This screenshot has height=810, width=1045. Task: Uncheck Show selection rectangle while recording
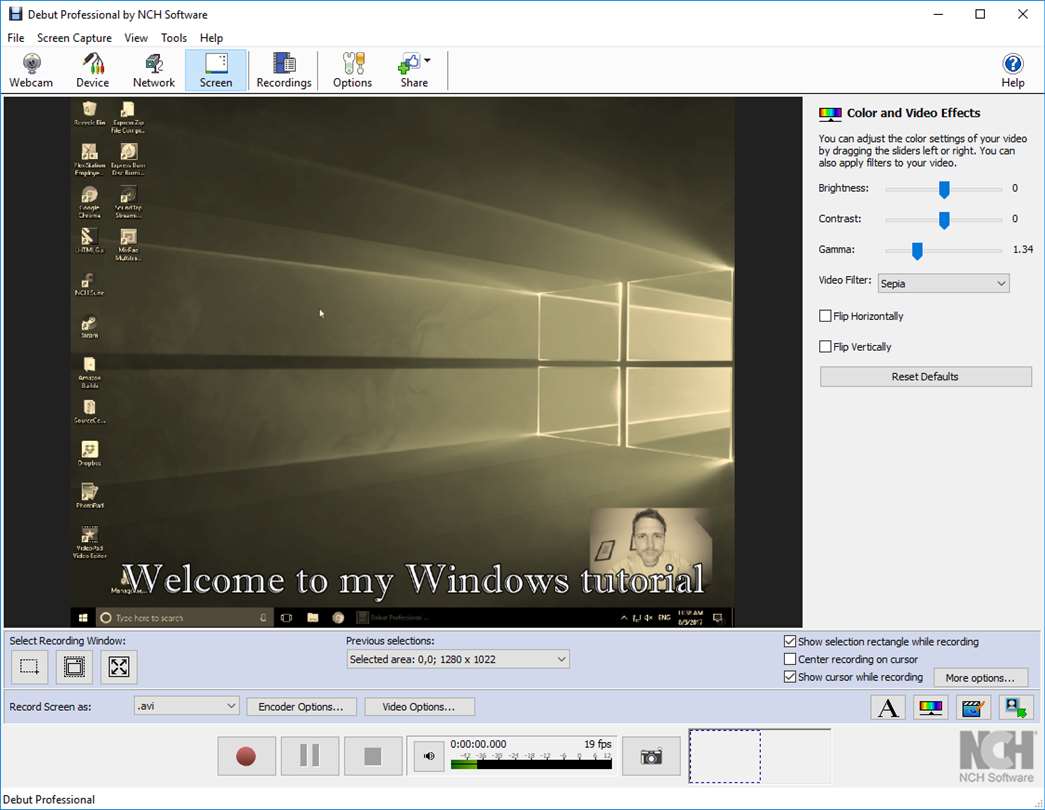[x=790, y=641]
